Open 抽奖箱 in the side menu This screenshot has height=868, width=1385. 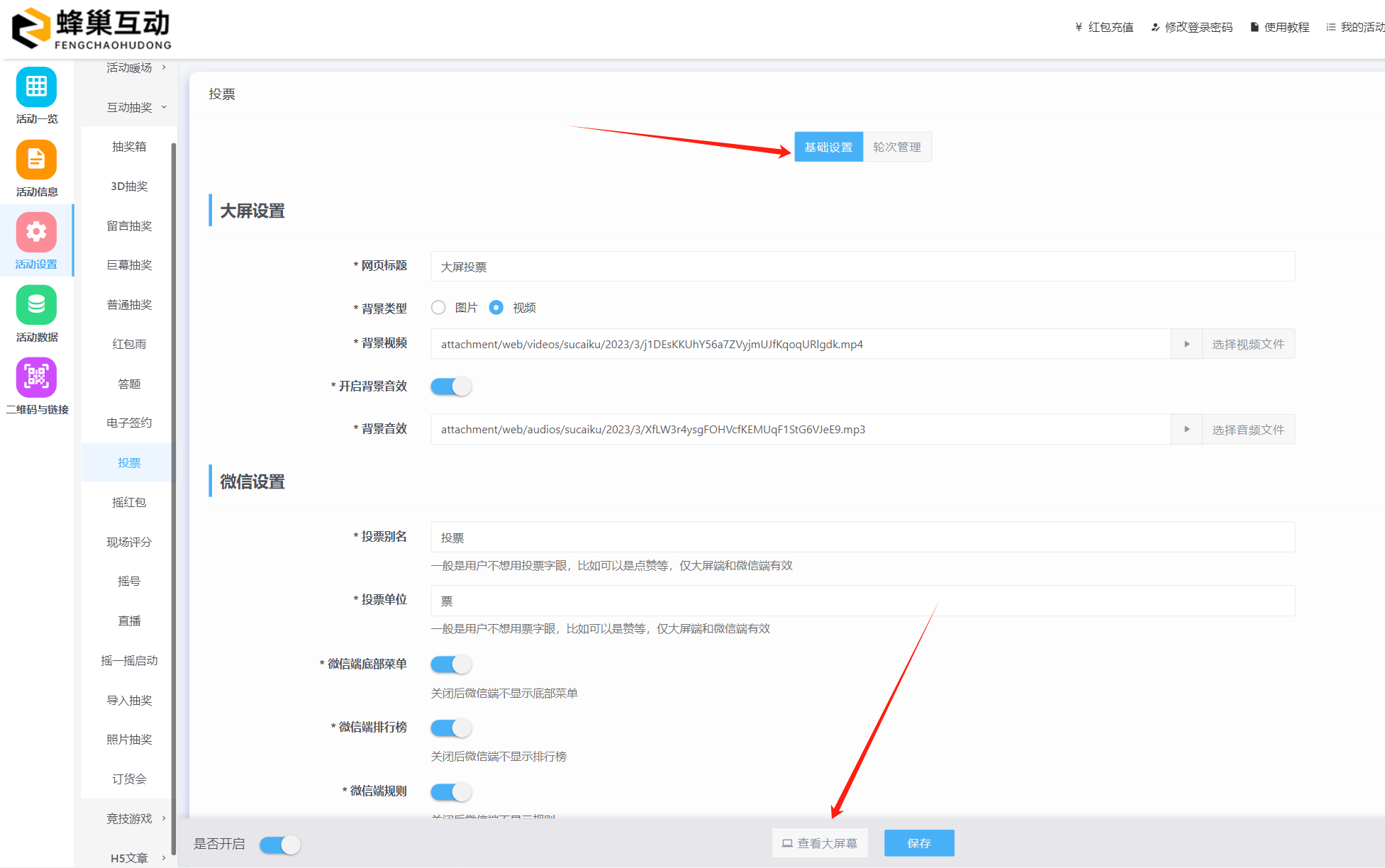point(129,147)
